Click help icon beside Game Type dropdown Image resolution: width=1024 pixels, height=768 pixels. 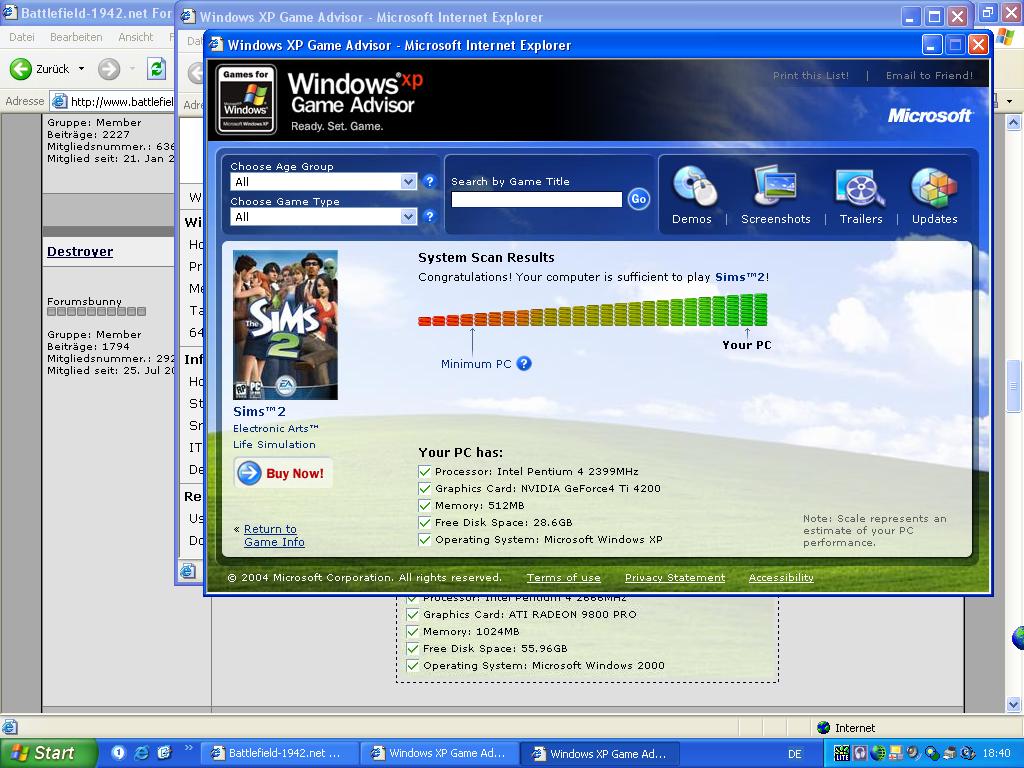point(429,216)
